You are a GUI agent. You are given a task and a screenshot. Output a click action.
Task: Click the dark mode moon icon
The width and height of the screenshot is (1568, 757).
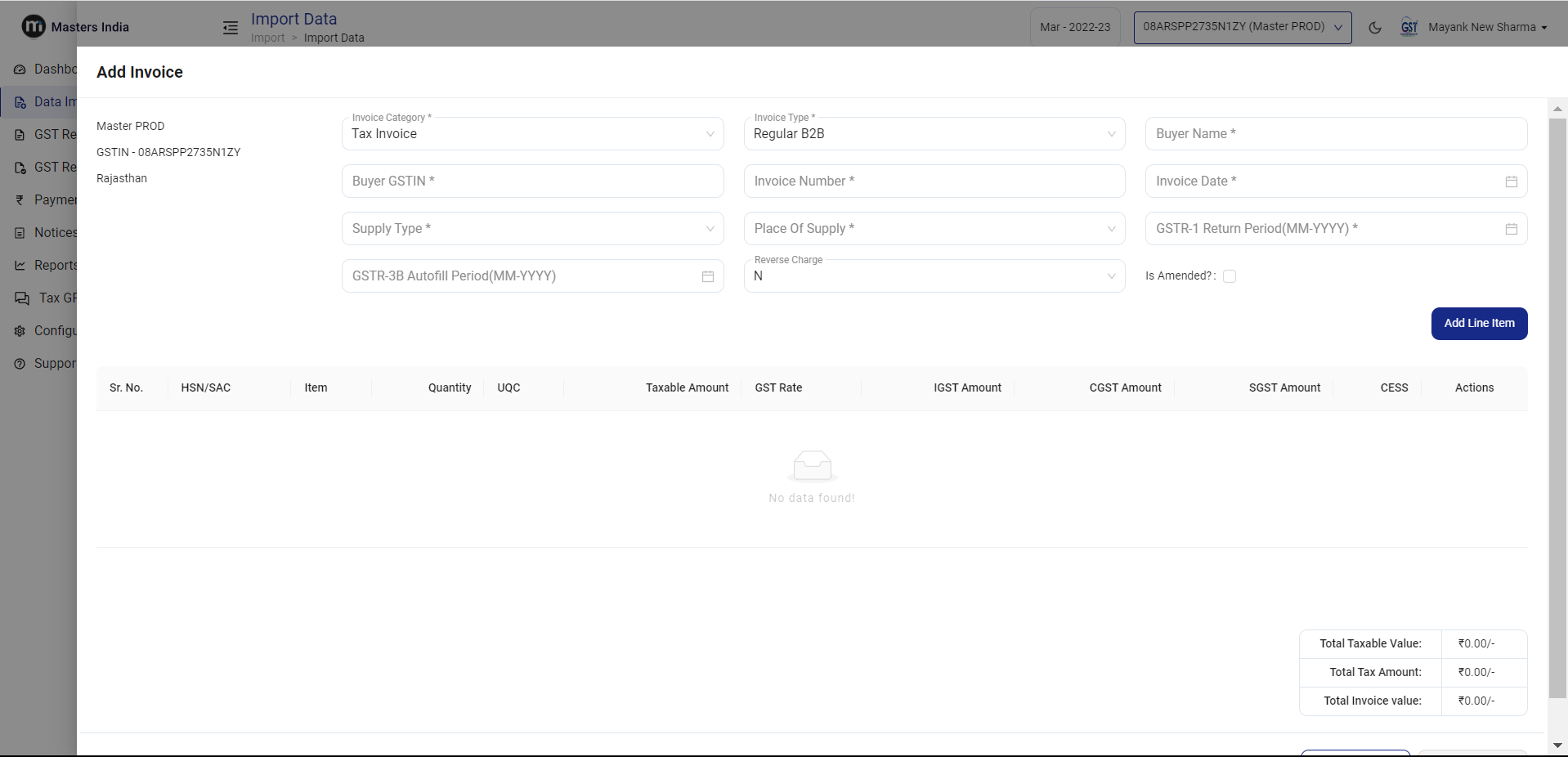(1375, 28)
